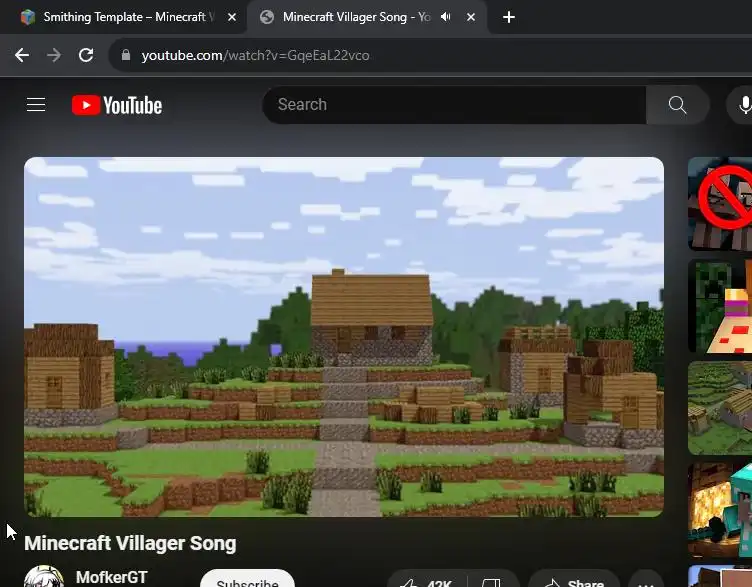Image resolution: width=752 pixels, height=587 pixels.
Task: Go forward with browser forward arrow
Action: (x=54, y=55)
